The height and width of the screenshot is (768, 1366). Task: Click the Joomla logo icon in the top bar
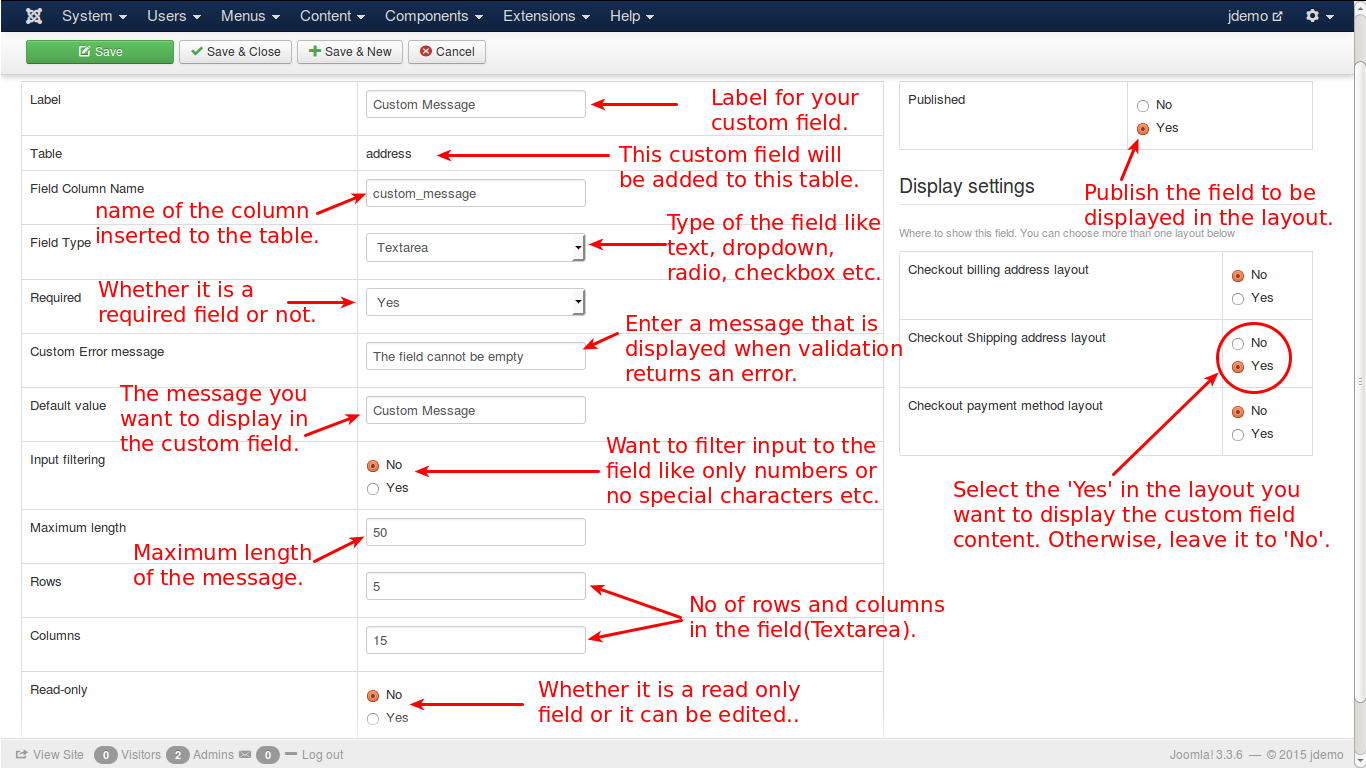point(33,15)
